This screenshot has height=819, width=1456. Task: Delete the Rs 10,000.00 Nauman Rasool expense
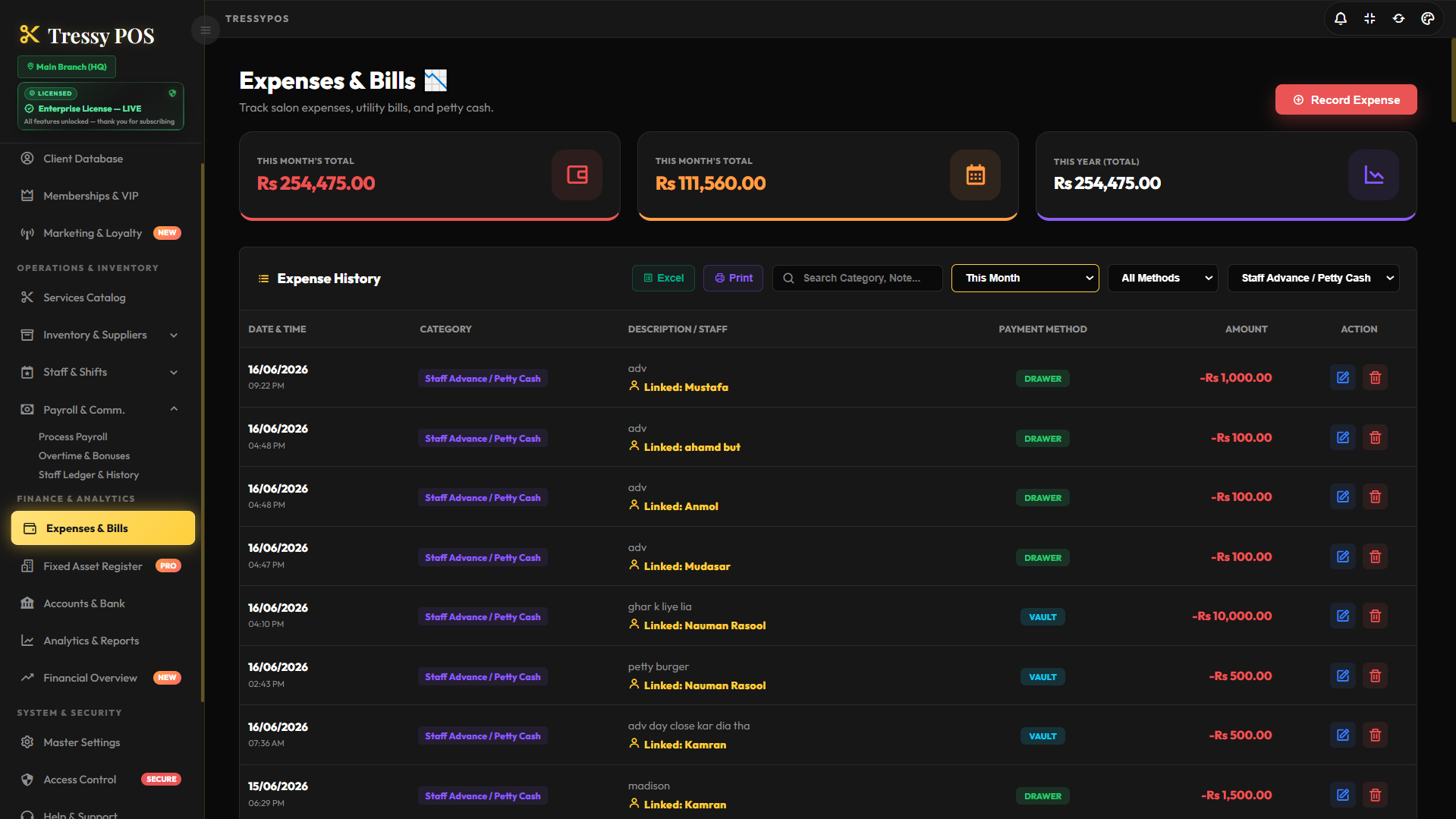coord(1375,616)
